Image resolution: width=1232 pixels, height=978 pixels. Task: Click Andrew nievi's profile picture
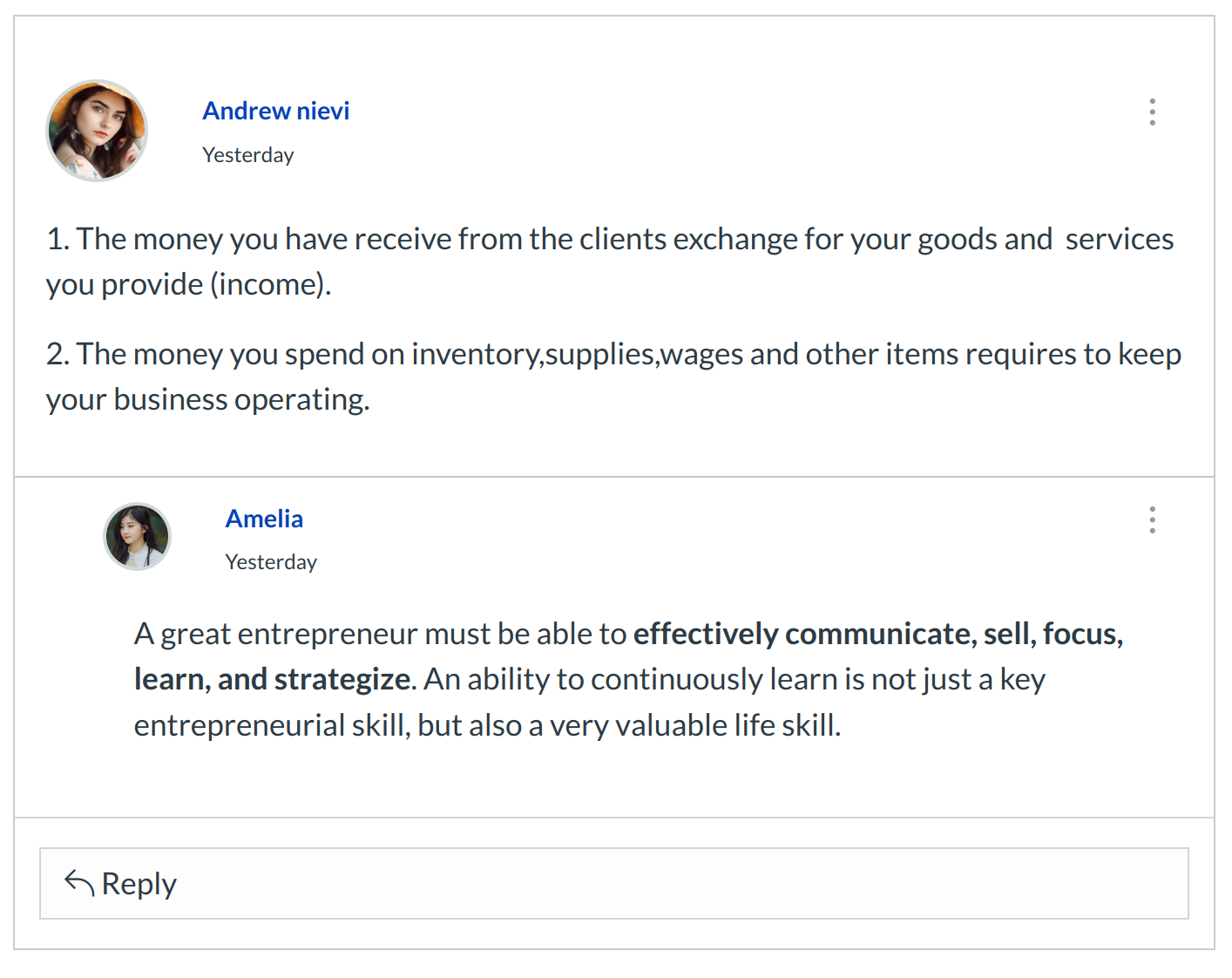pos(97,131)
